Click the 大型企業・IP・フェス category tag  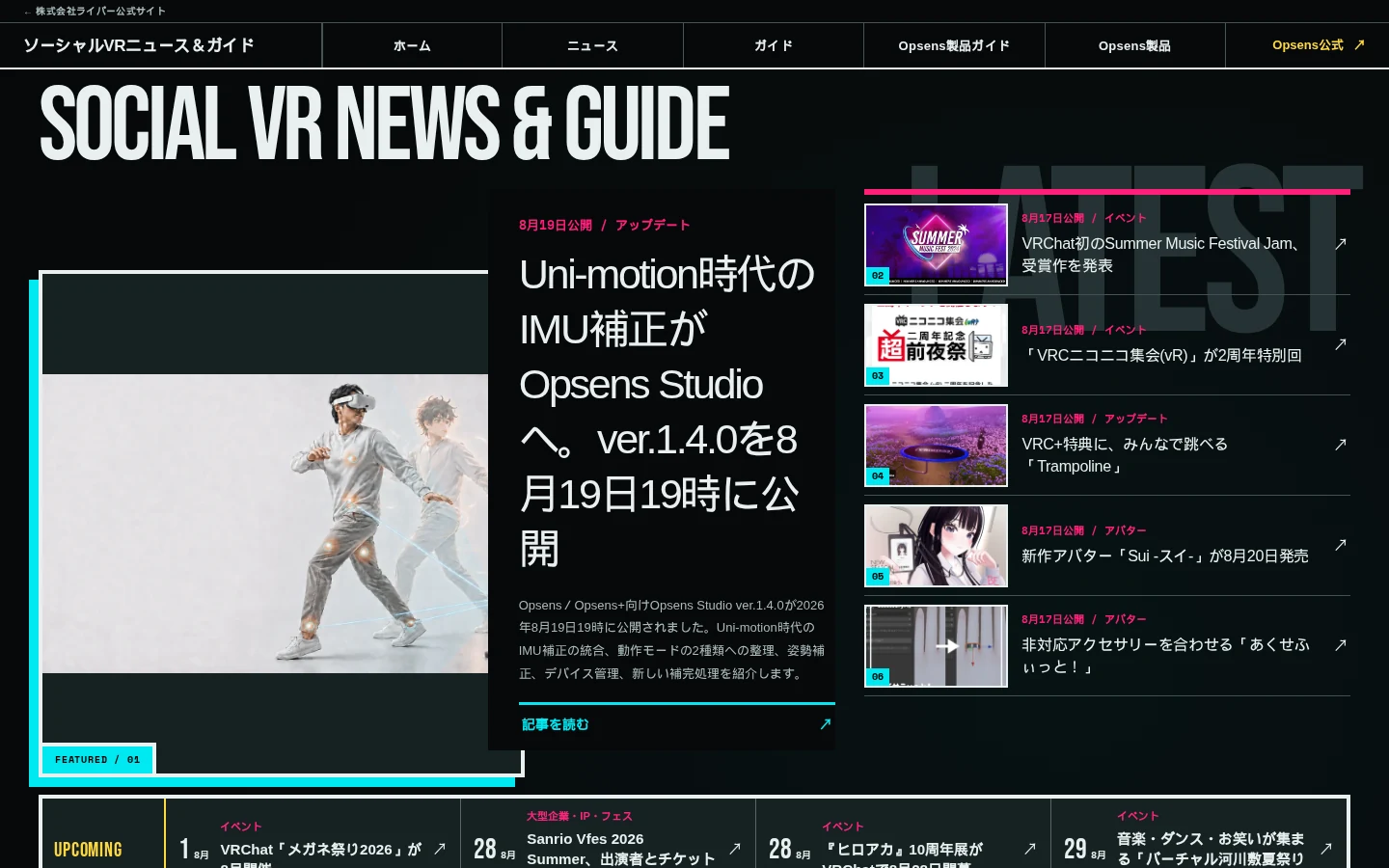click(579, 816)
